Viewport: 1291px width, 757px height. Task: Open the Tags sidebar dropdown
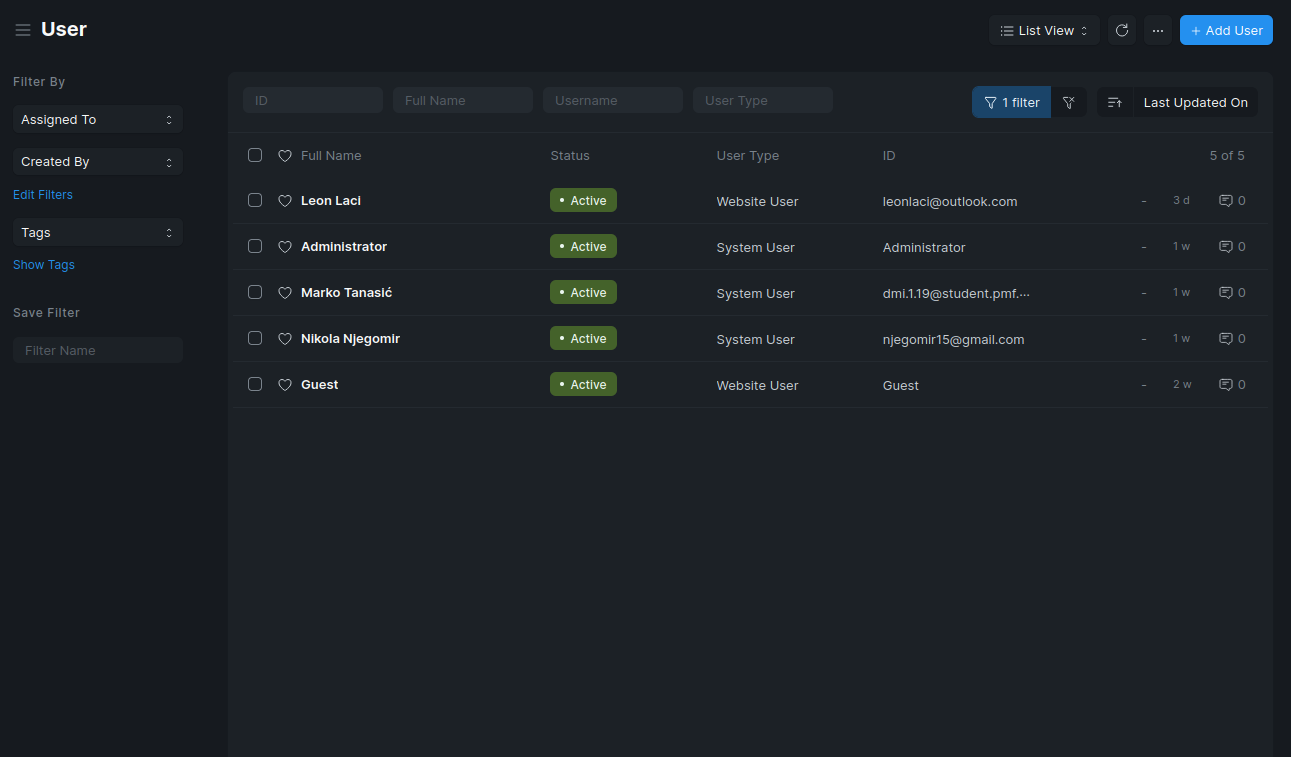click(97, 232)
